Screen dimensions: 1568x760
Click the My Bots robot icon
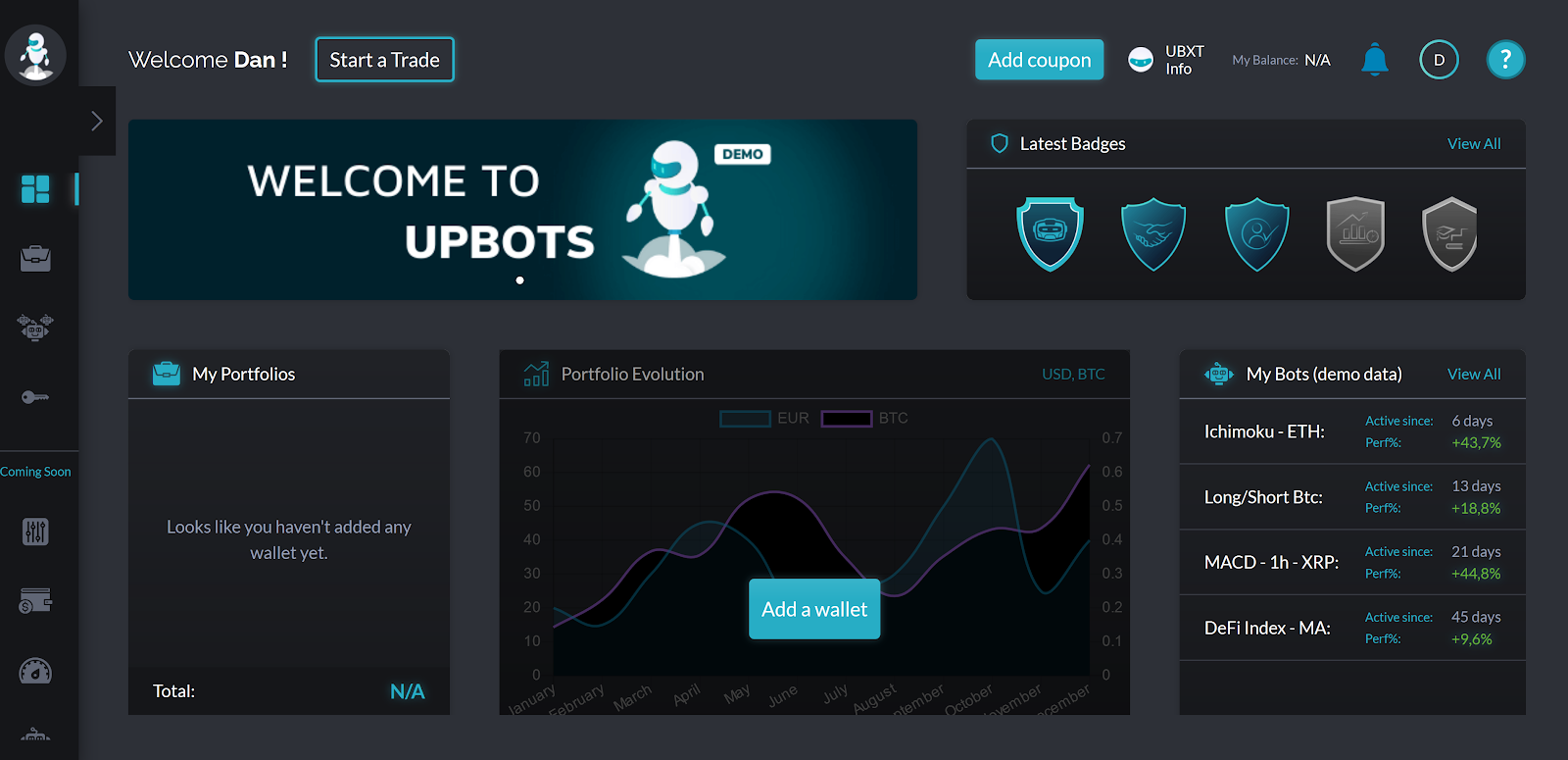[x=1219, y=374]
